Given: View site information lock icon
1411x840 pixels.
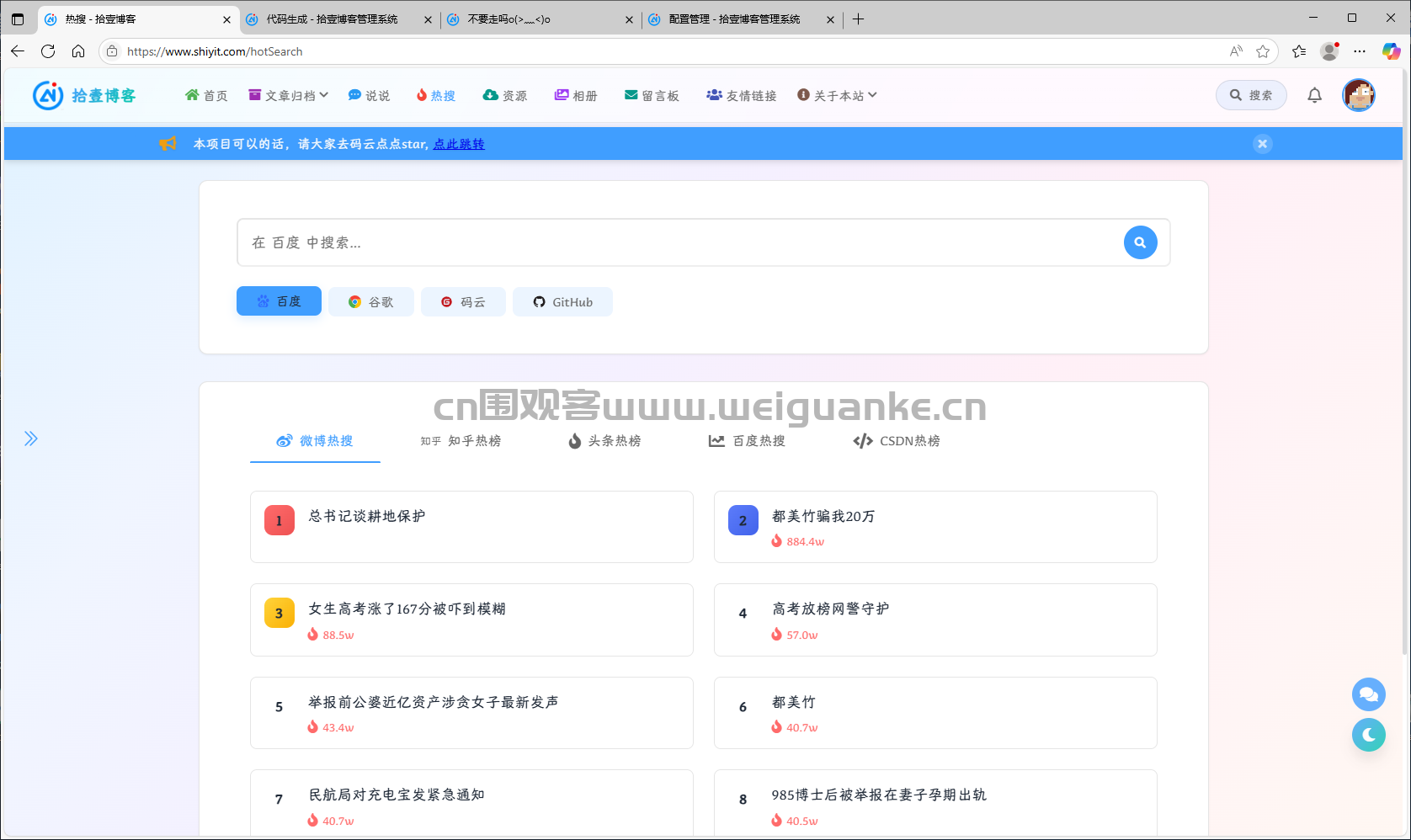Looking at the screenshot, I should [112, 51].
